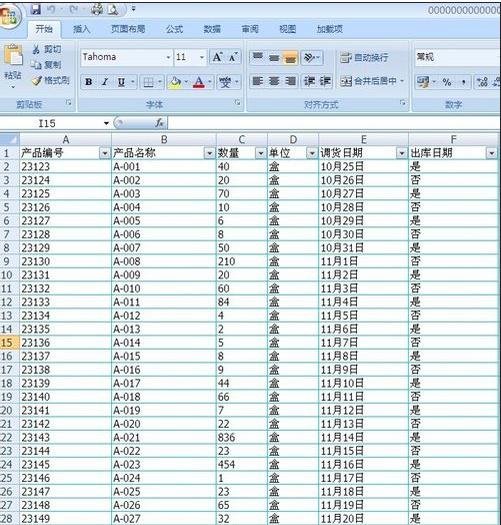Switch to the 开始 ribbon tab
This screenshot has height=525, width=501.
click(44, 29)
